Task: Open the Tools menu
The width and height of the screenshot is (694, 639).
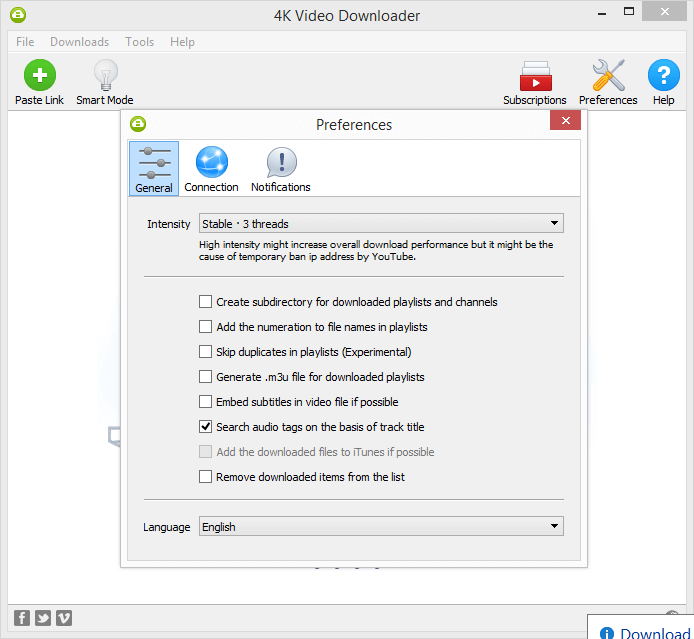Action: pyautogui.click(x=139, y=42)
